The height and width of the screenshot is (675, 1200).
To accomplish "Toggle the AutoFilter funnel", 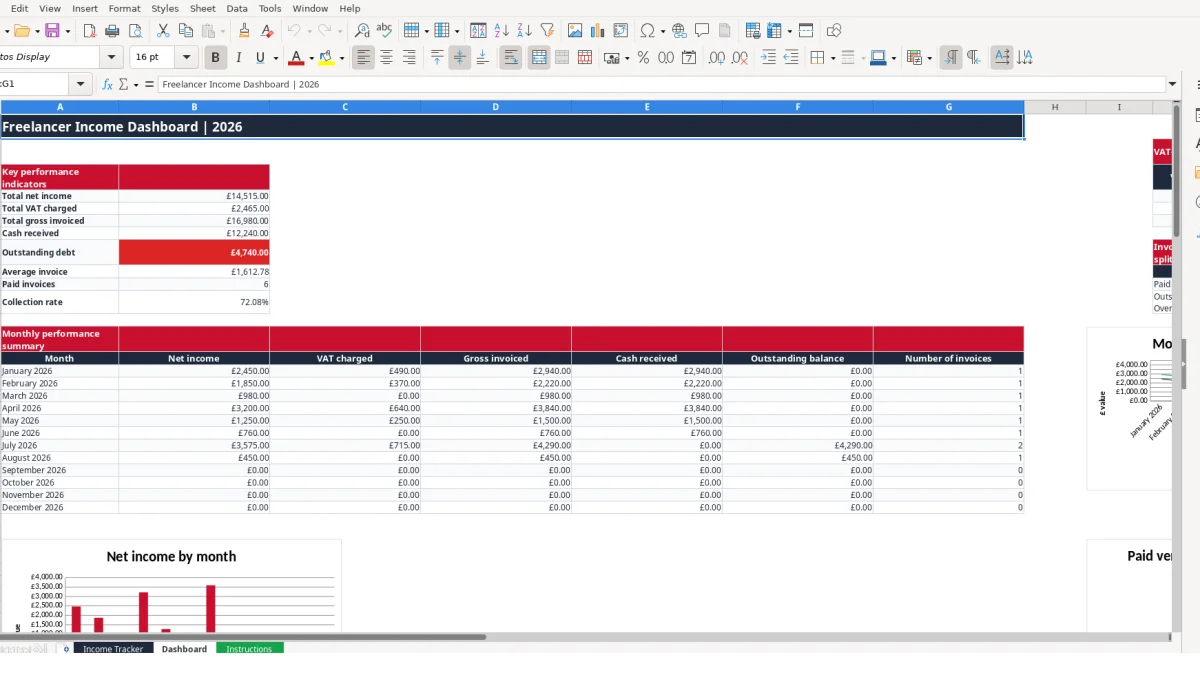I will (548, 31).
